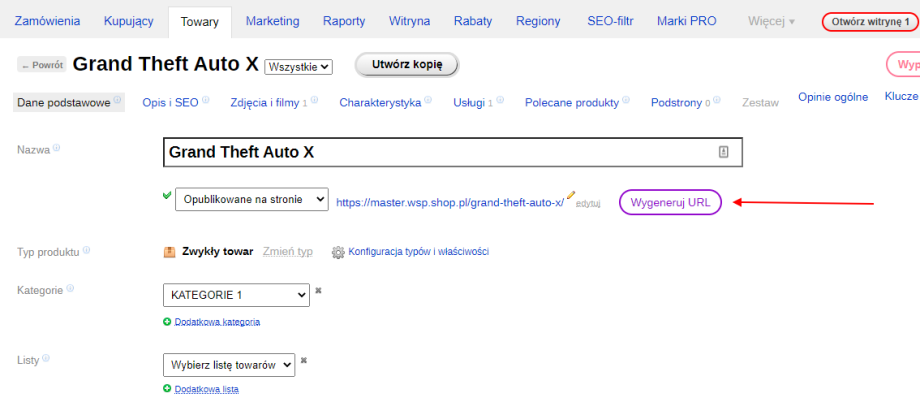Click the info icon beside Podstrony tab

pos(717,100)
